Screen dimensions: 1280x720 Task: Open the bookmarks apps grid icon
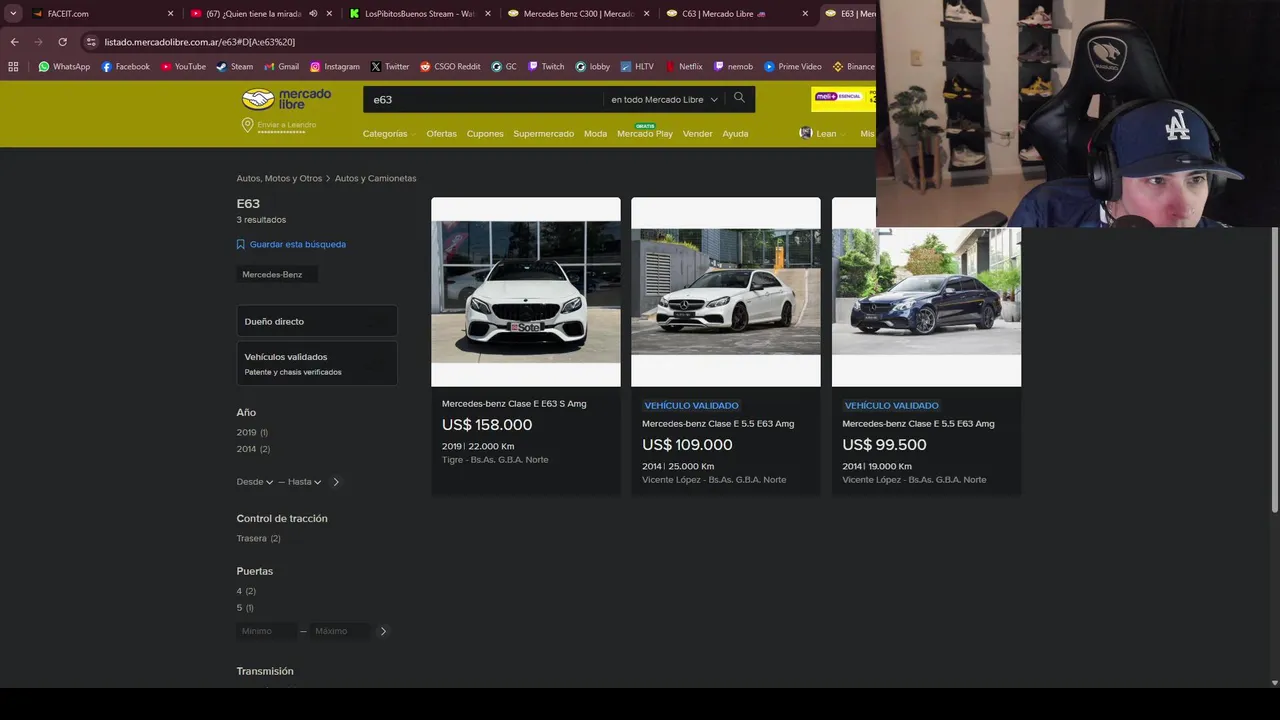click(x=13, y=67)
